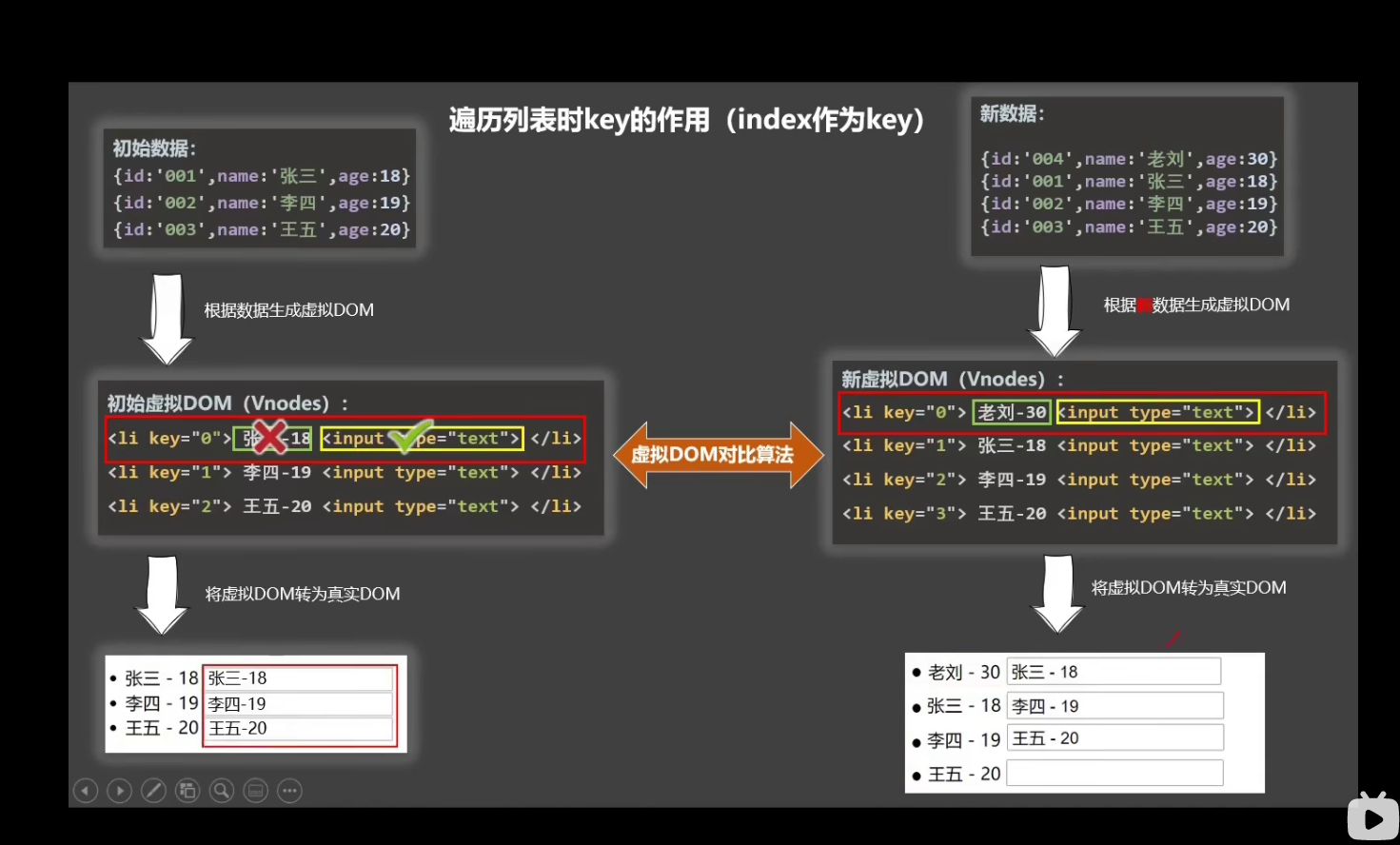
Task: Click right 将虚拟DOM转为真实DOM label
Action: pyautogui.click(x=1189, y=588)
